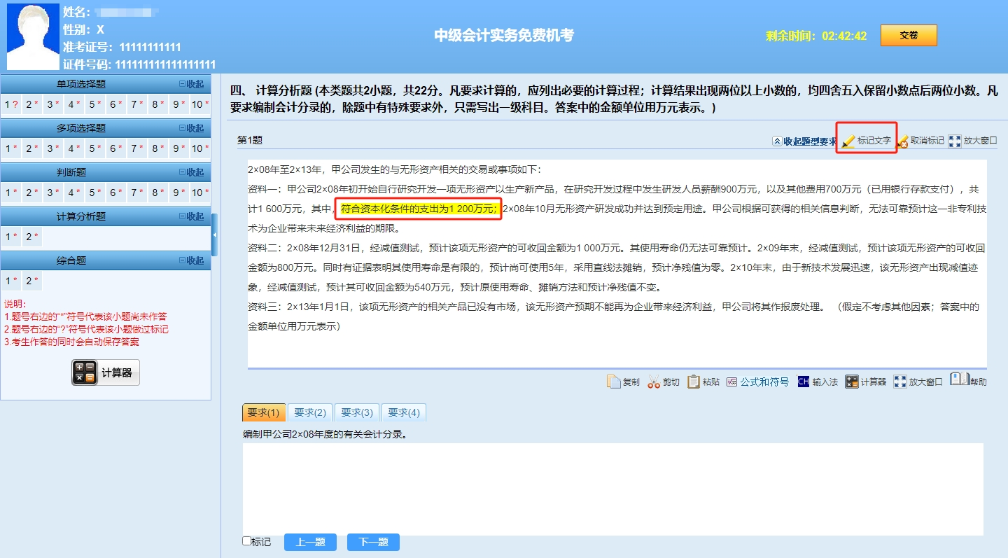Switch to the 要求(3) tab
This screenshot has height=558, width=1008.
(357, 412)
